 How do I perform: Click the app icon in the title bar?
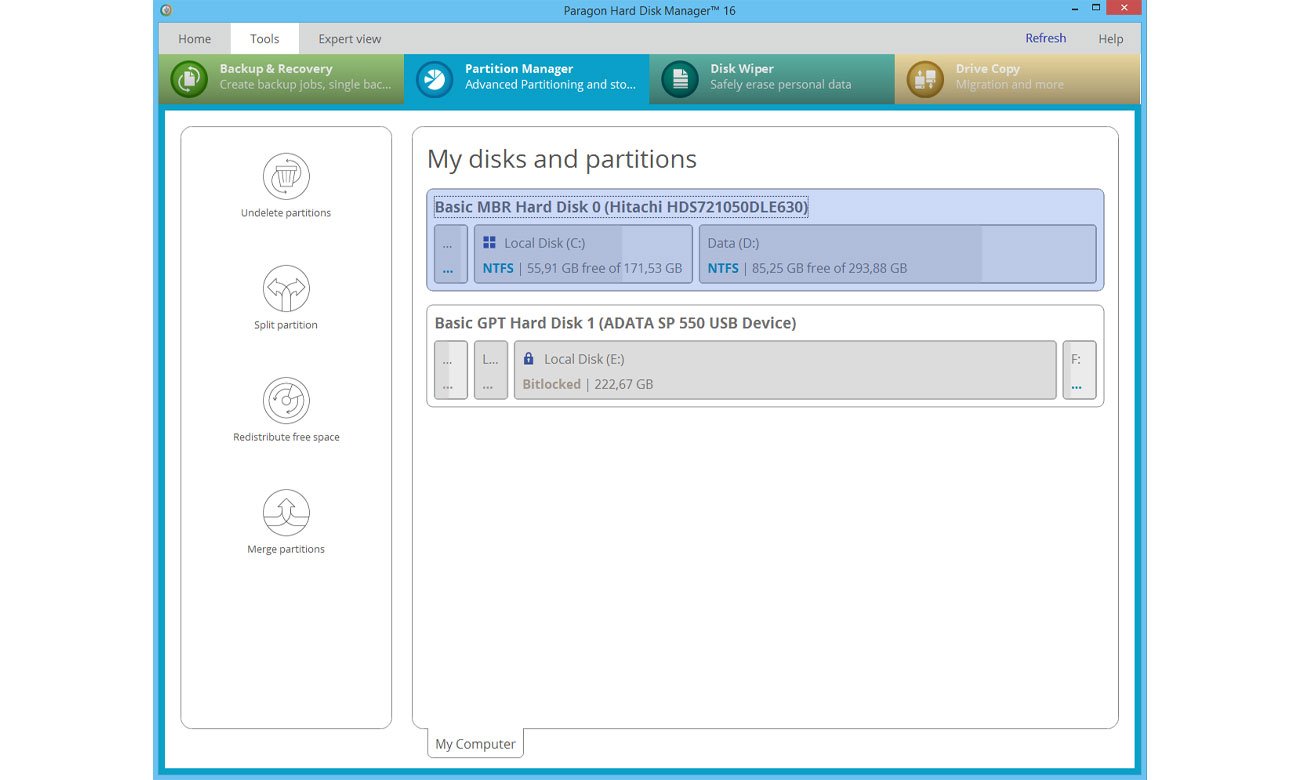click(166, 10)
